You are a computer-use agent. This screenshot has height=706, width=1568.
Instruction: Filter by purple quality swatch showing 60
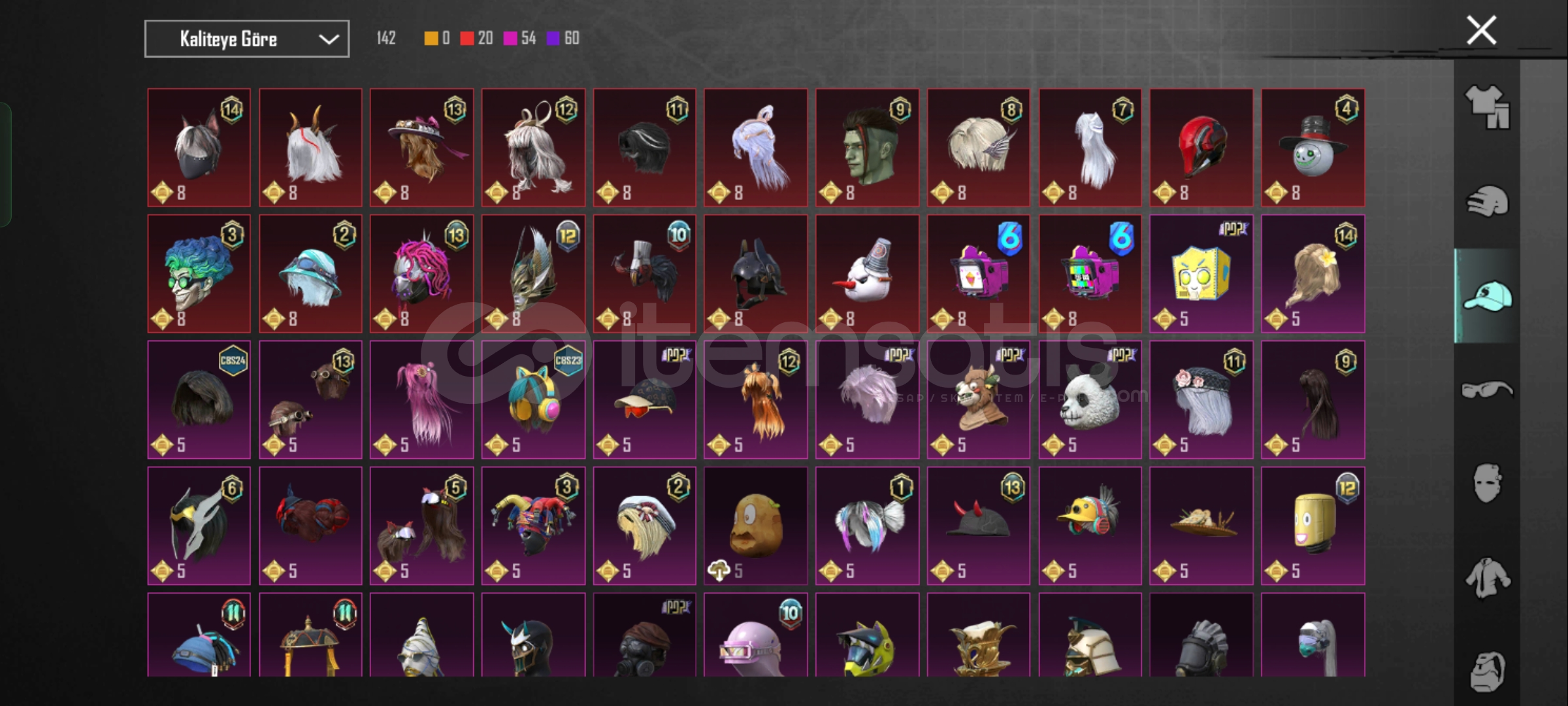[x=563, y=39]
